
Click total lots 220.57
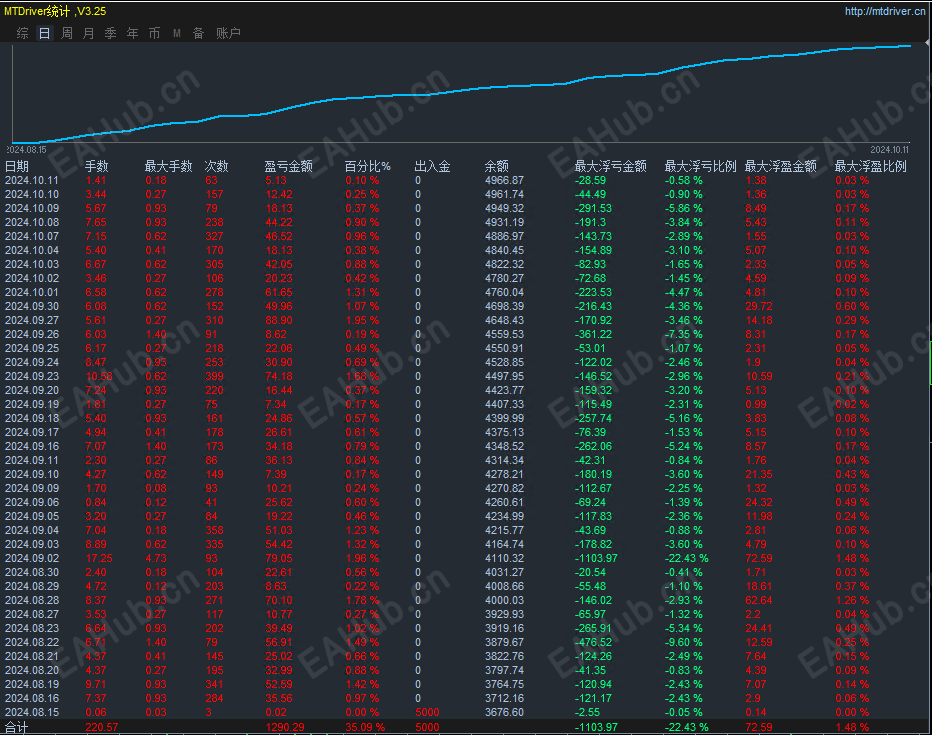[102, 727]
